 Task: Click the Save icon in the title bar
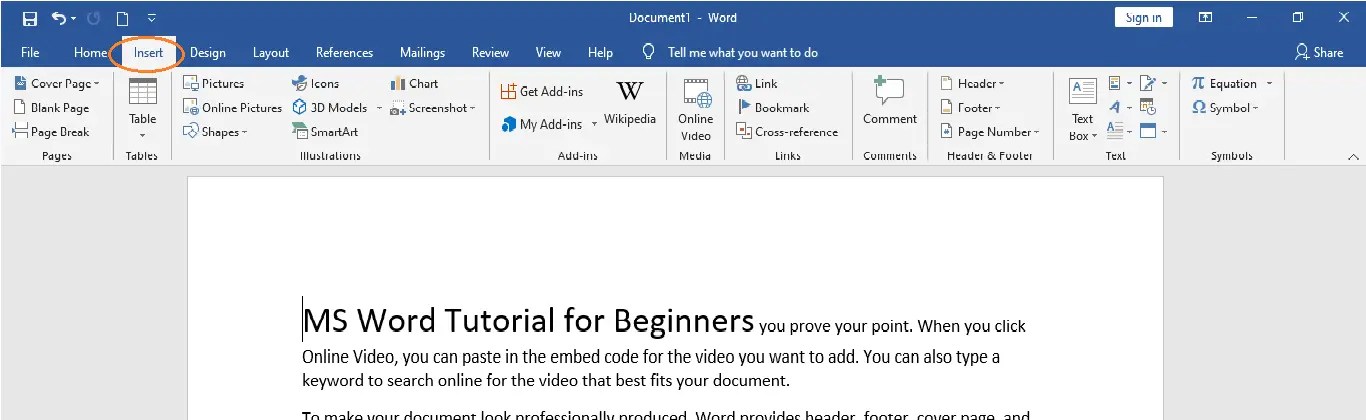29,18
